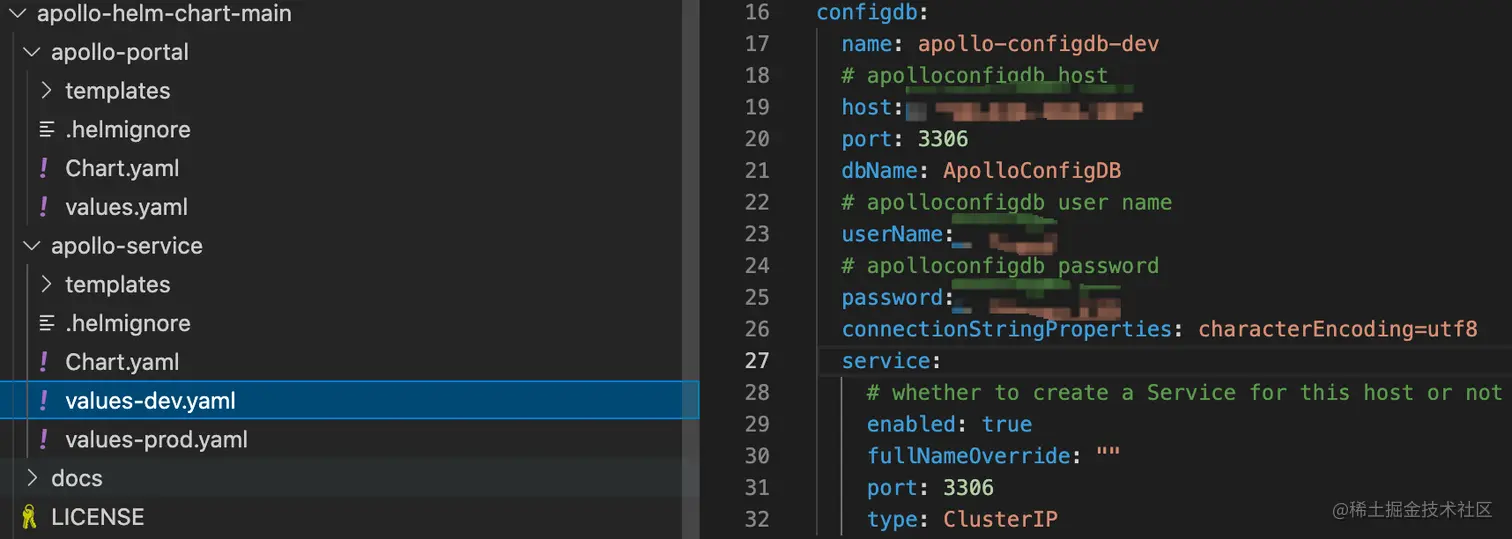This screenshot has height=539, width=1512.
Task: Open values.yaml in apollo-portal
Action: coord(127,207)
